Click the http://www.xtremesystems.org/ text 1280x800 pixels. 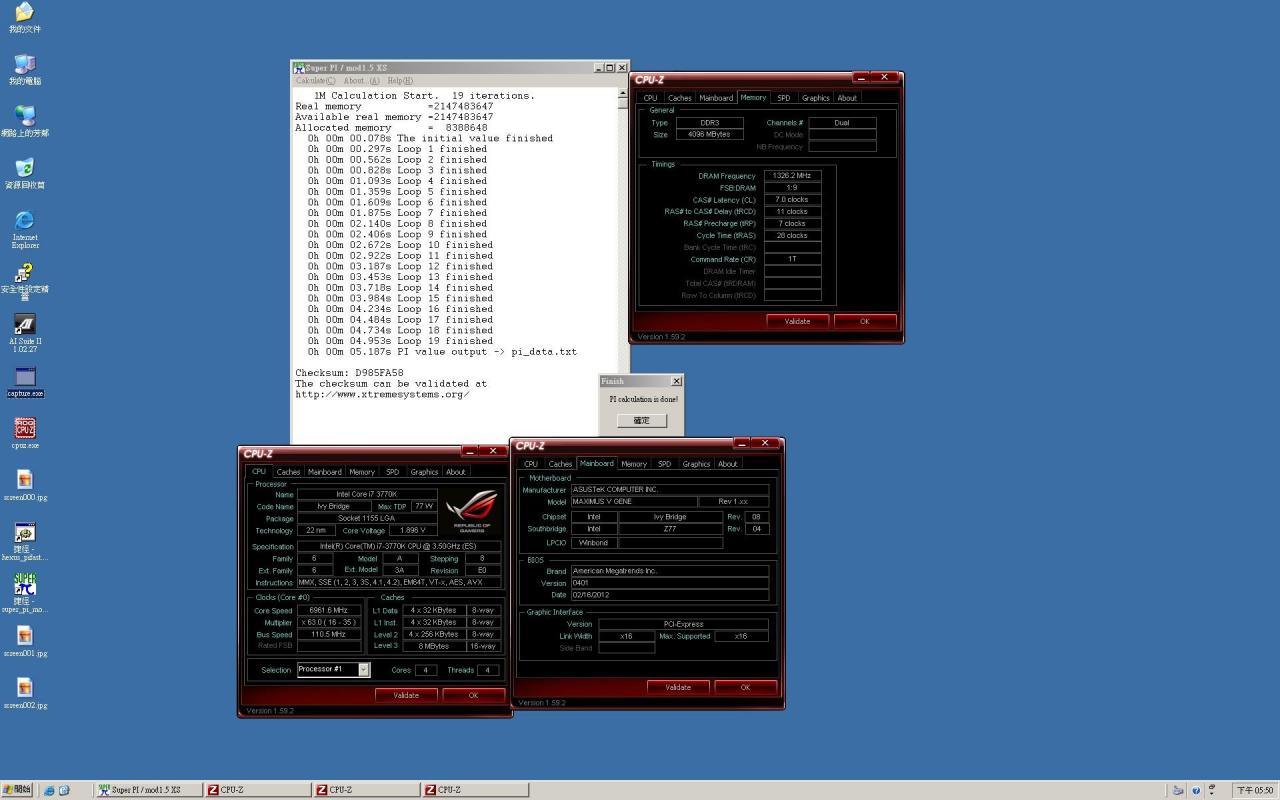coord(382,394)
